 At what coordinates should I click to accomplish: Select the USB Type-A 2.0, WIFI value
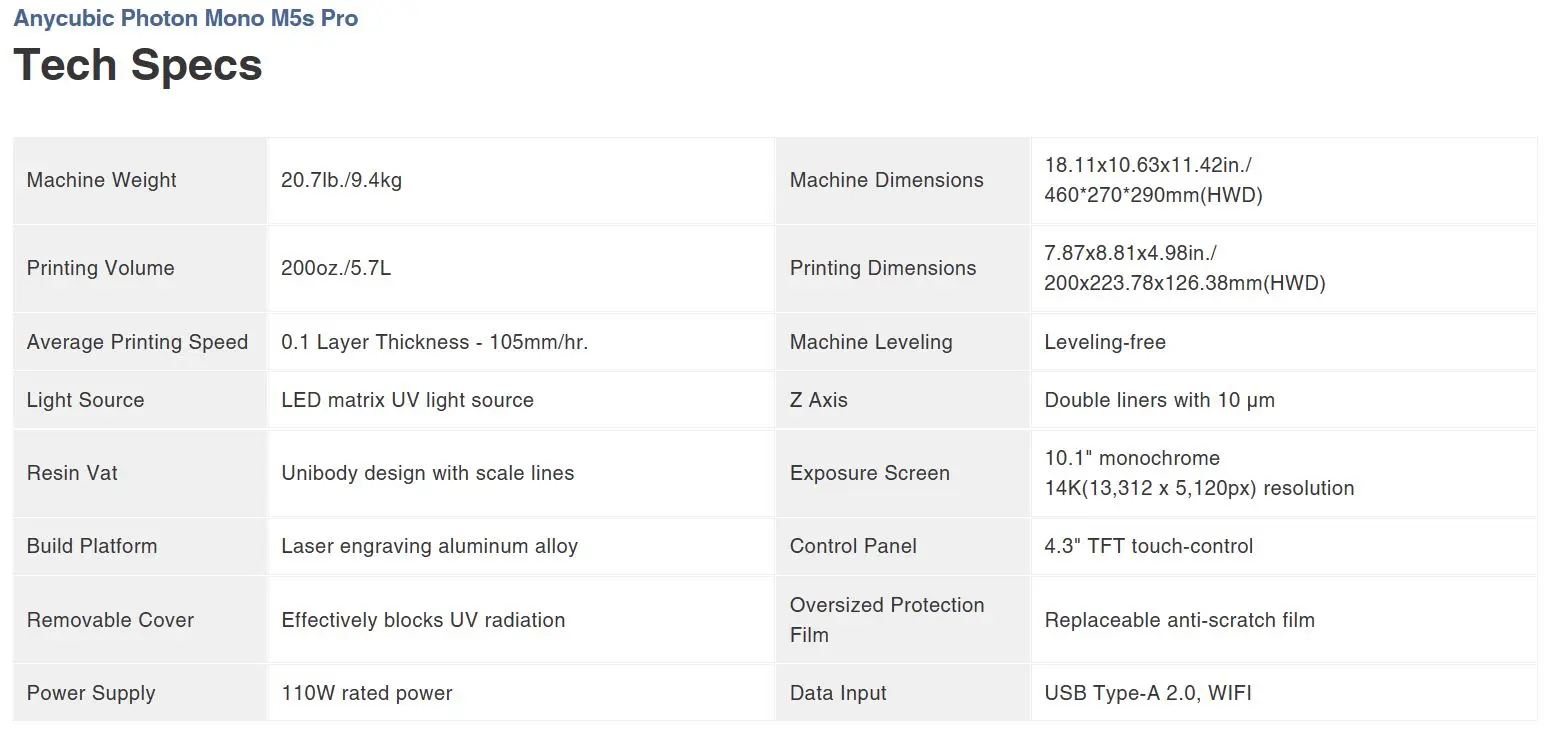1147,693
